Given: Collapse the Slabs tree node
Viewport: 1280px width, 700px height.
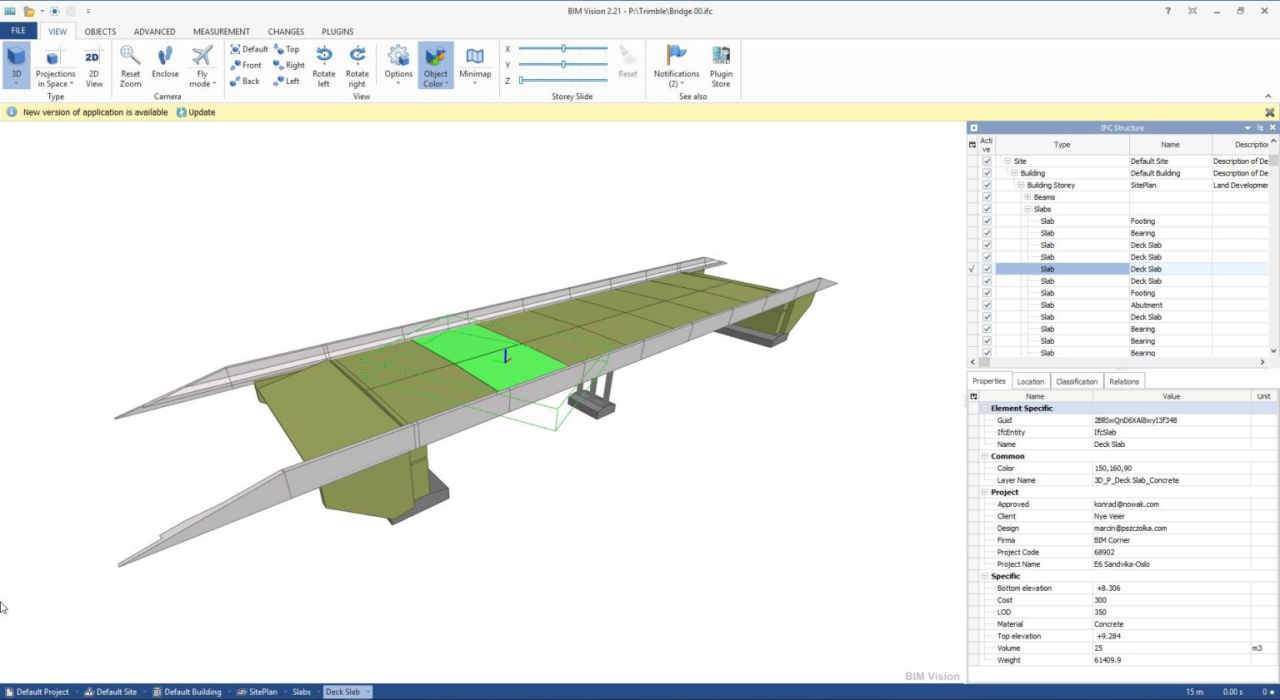Looking at the screenshot, I should point(1027,209).
